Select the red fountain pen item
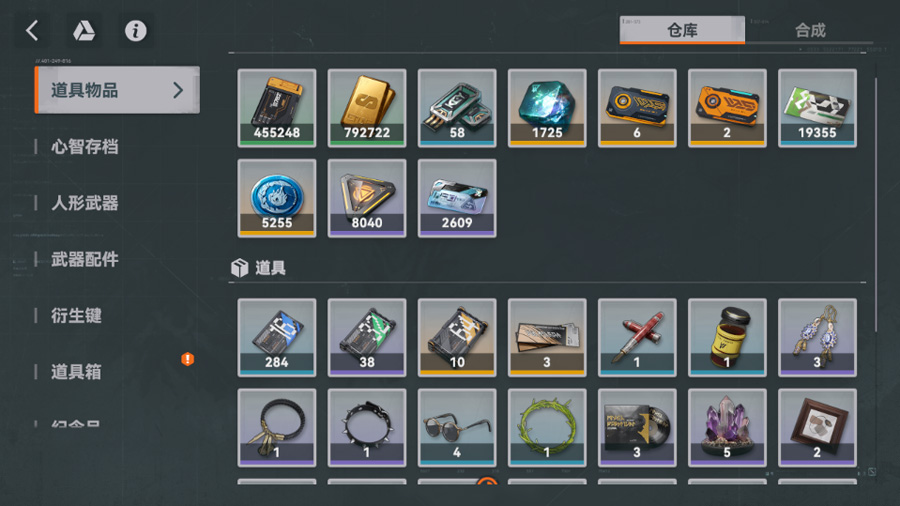 [637, 337]
